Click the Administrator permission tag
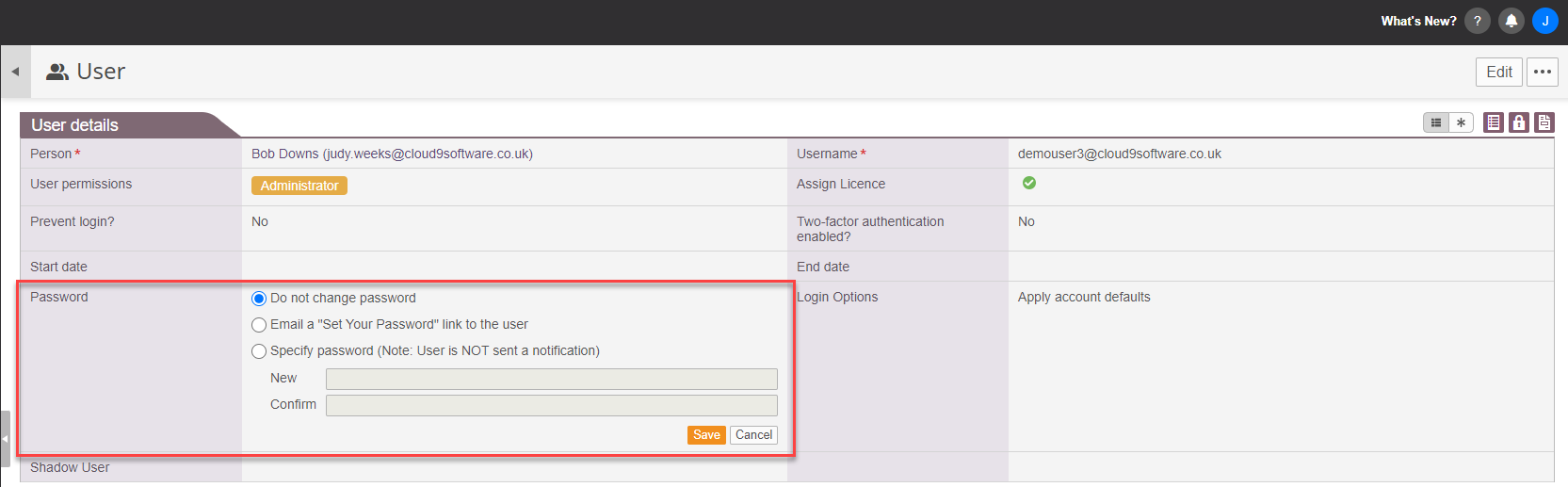Viewport: 1568px width, 487px height. coord(299,186)
